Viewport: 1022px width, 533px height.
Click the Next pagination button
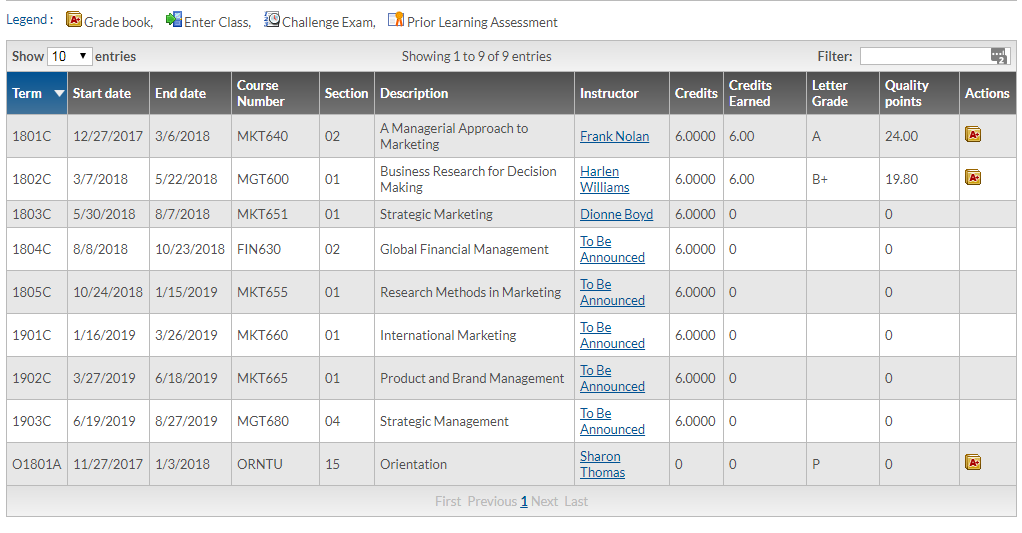click(x=545, y=501)
